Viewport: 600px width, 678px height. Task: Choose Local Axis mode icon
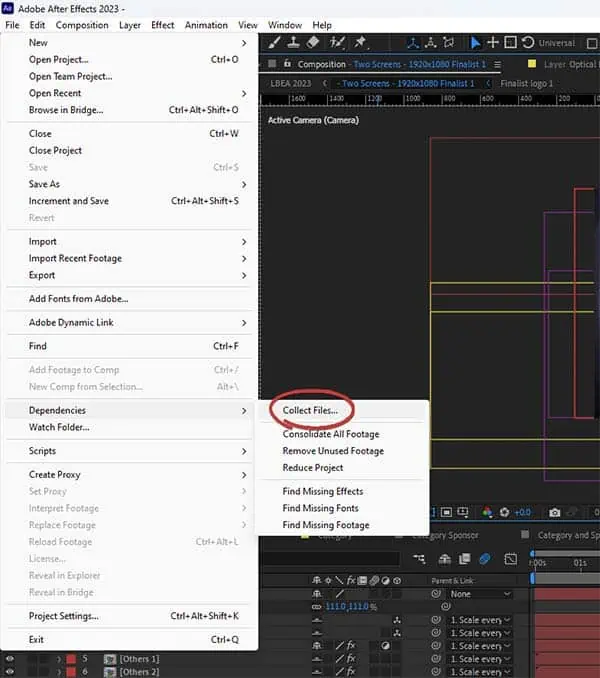[x=413, y=43]
